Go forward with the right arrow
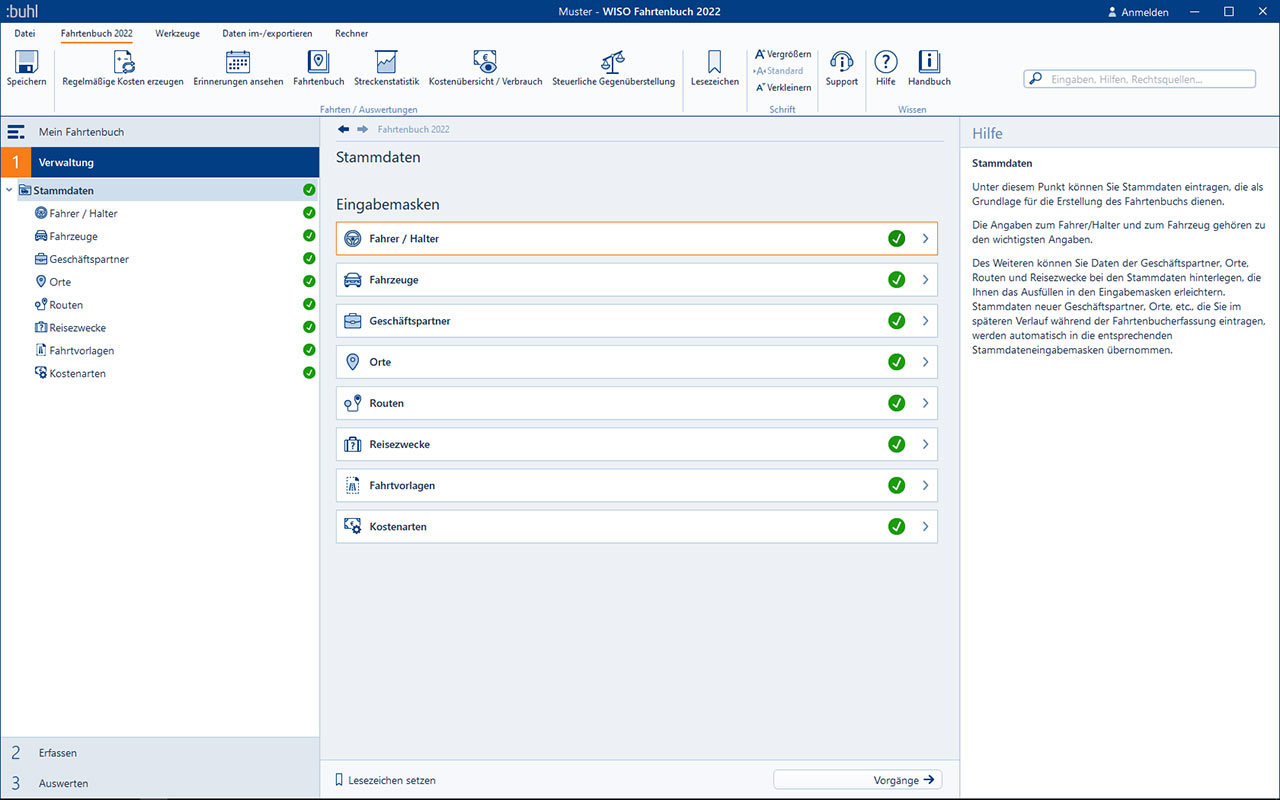This screenshot has width=1280, height=800. pyautogui.click(x=362, y=129)
